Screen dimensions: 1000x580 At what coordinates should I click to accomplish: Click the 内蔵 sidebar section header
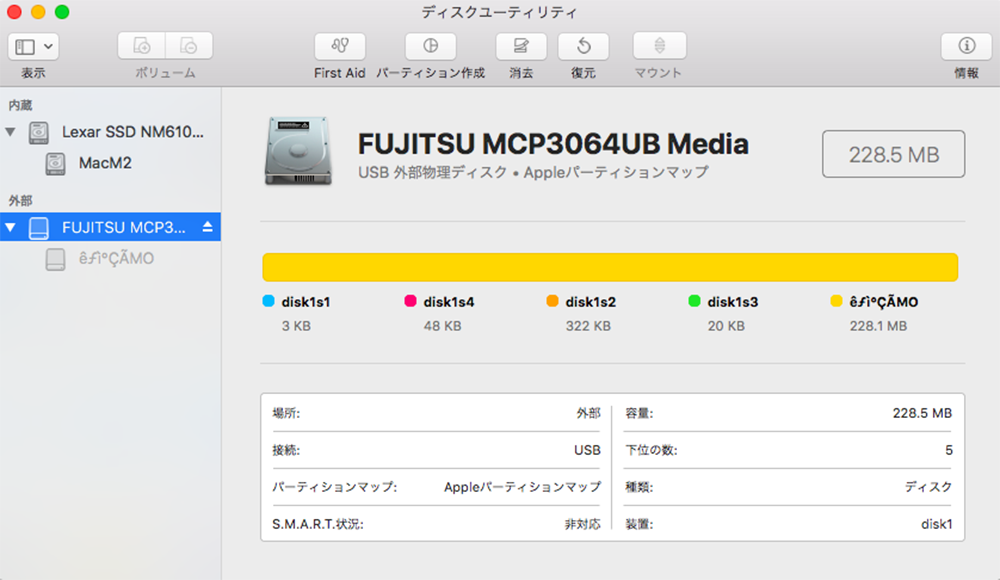[x=20, y=105]
